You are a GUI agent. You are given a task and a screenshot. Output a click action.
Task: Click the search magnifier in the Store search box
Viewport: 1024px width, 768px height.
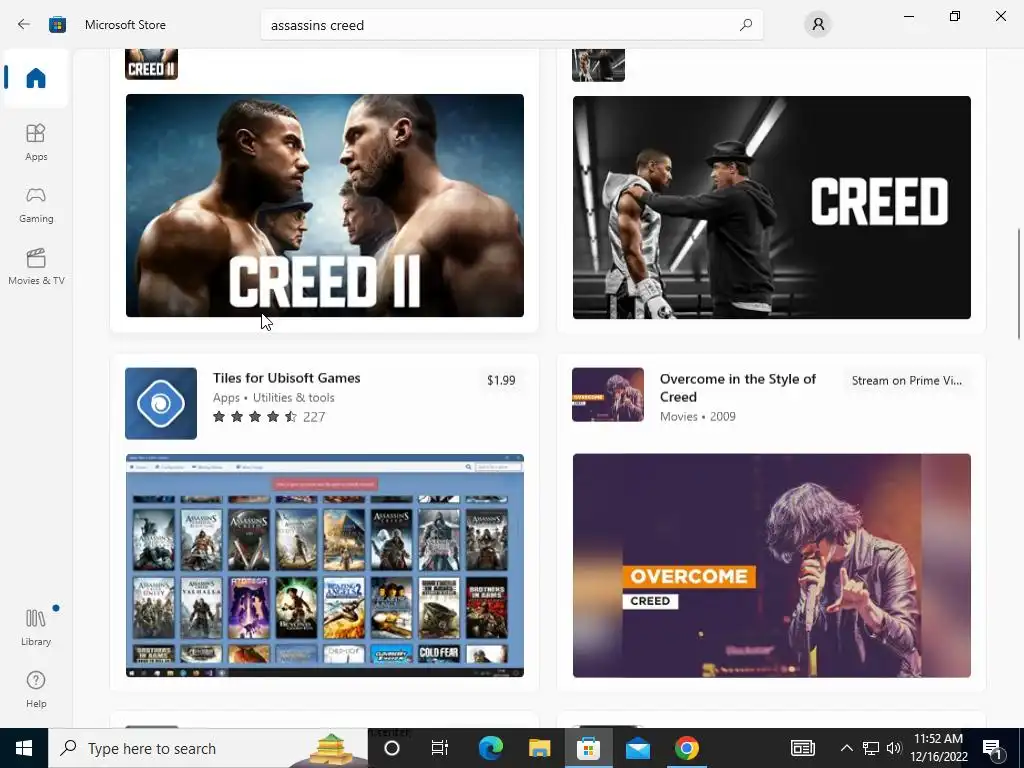pos(746,25)
